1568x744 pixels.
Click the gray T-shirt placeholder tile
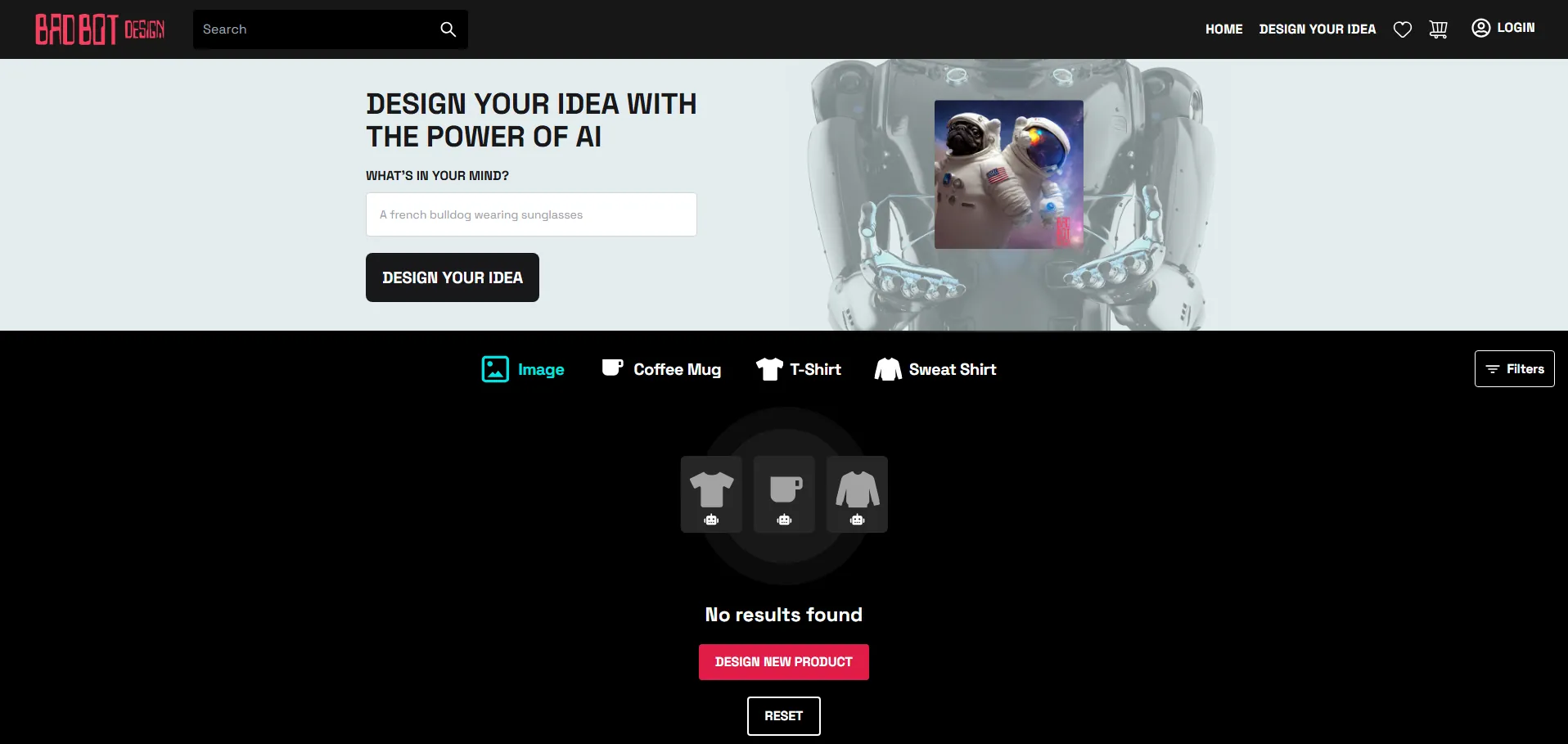point(711,494)
